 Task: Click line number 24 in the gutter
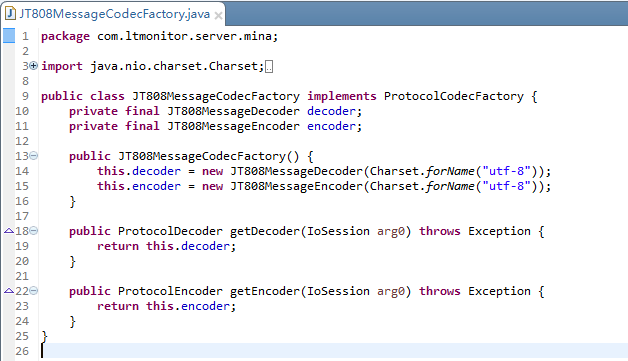click(x=22, y=321)
